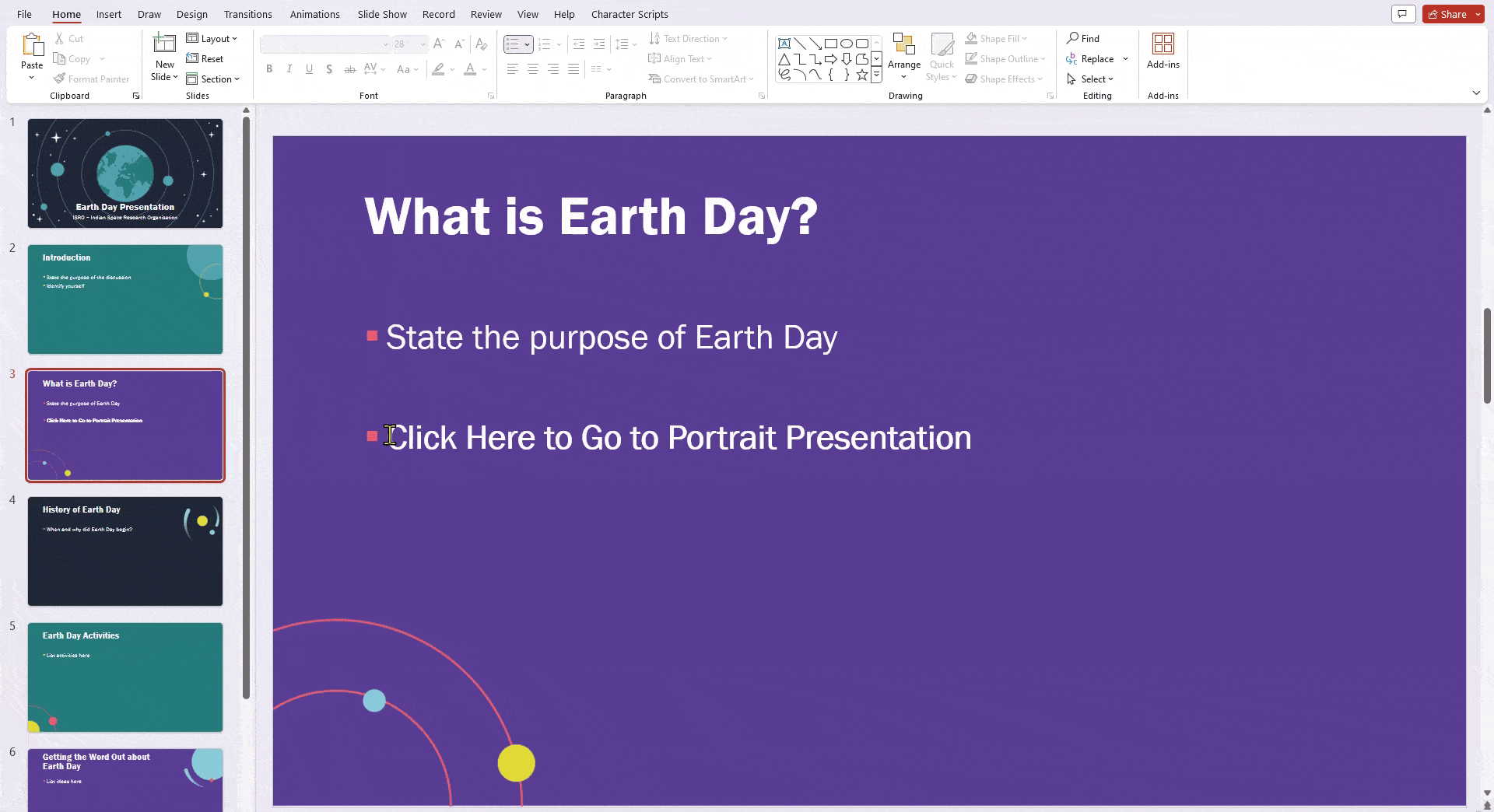Image resolution: width=1494 pixels, height=812 pixels.
Task: Switch to the Design tab
Action: [191, 14]
